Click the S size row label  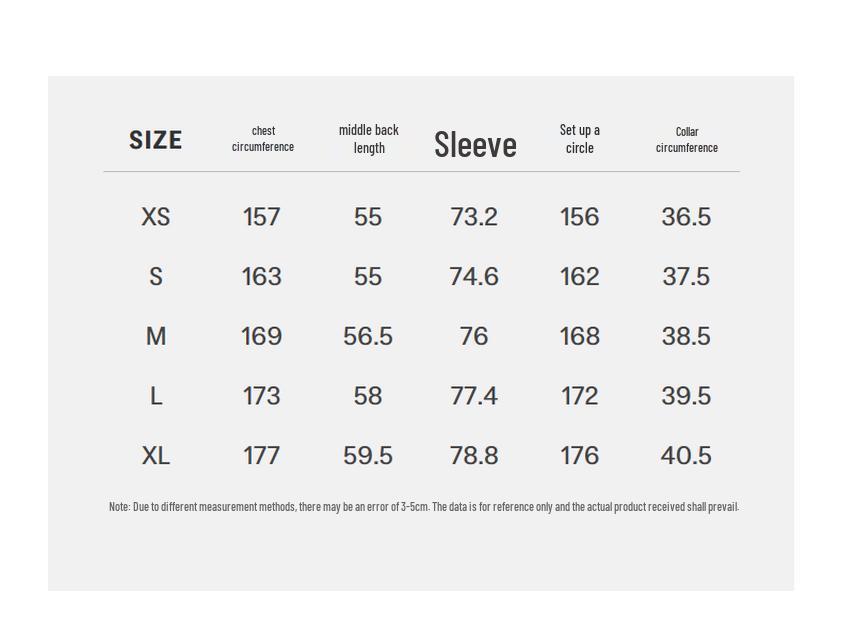click(x=156, y=277)
